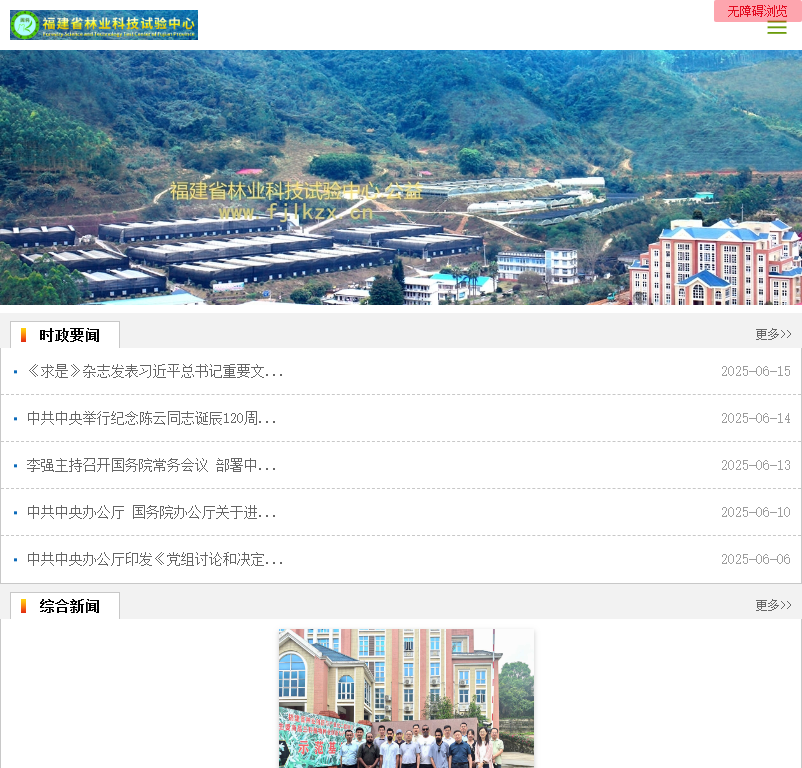
Task: Click the 无障碍浏览 accessibility button
Action: pos(756,11)
